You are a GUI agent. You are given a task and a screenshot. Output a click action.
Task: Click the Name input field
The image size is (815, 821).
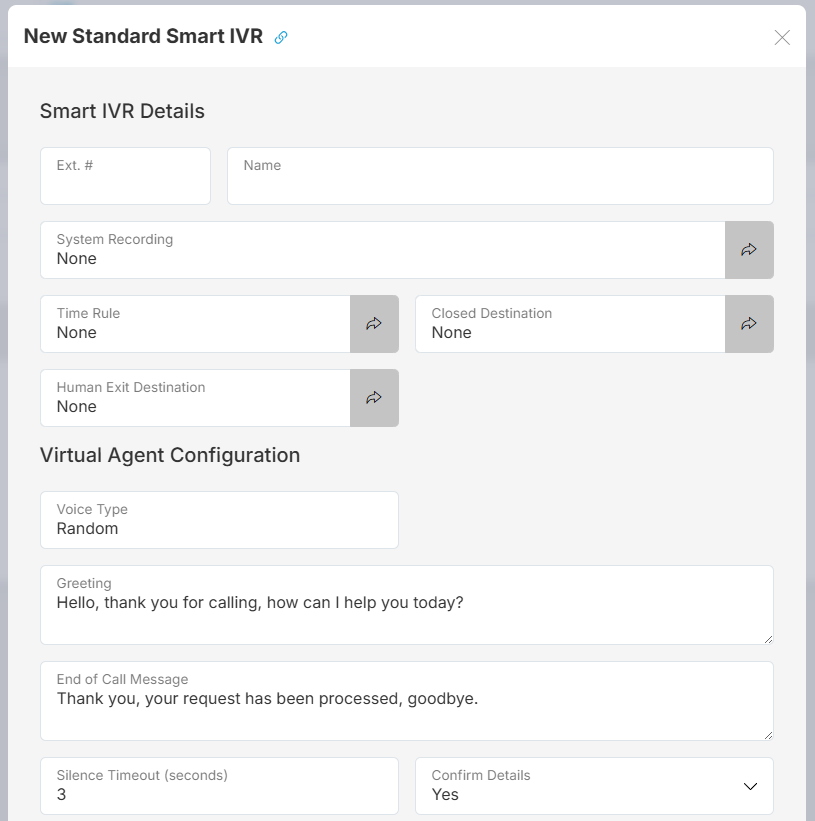(500, 175)
